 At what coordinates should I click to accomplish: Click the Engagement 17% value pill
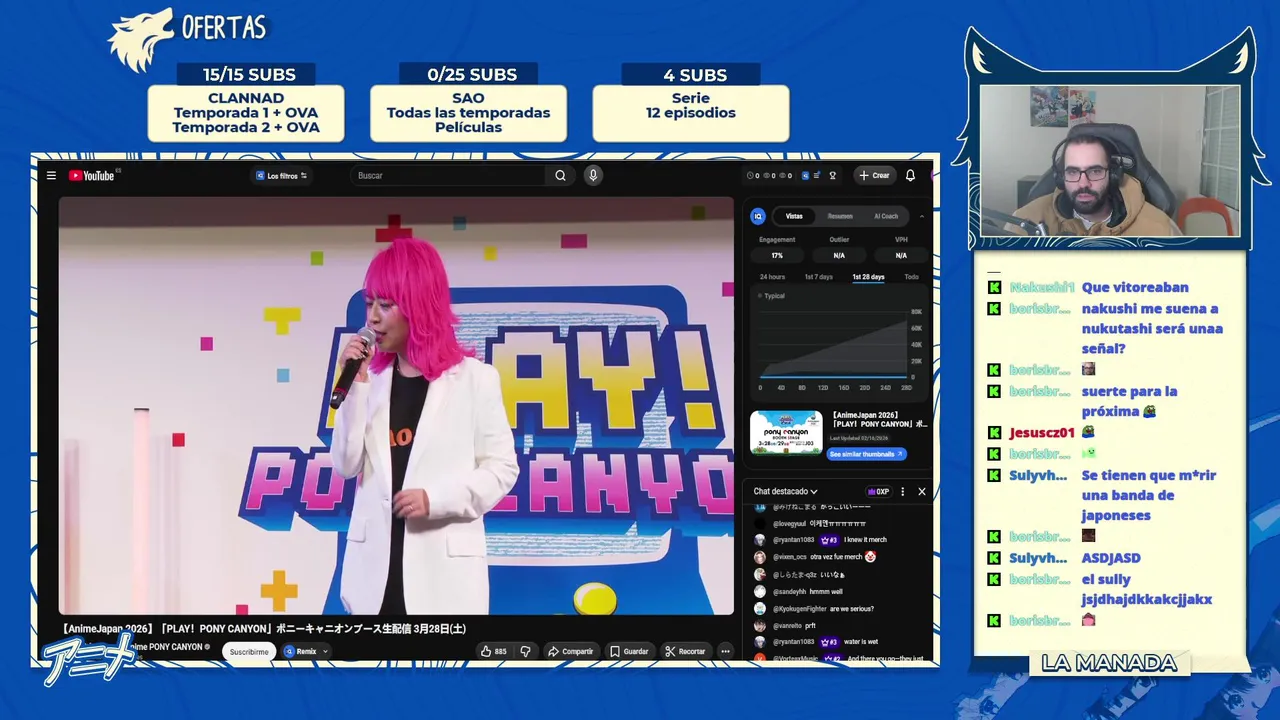(777, 256)
